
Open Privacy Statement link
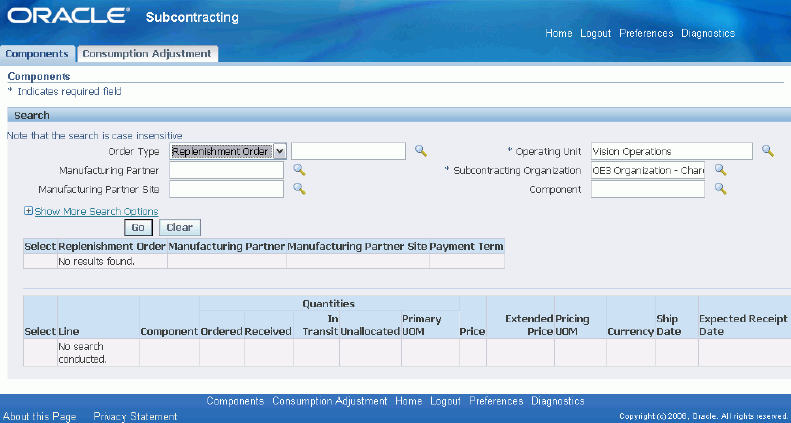coord(135,416)
